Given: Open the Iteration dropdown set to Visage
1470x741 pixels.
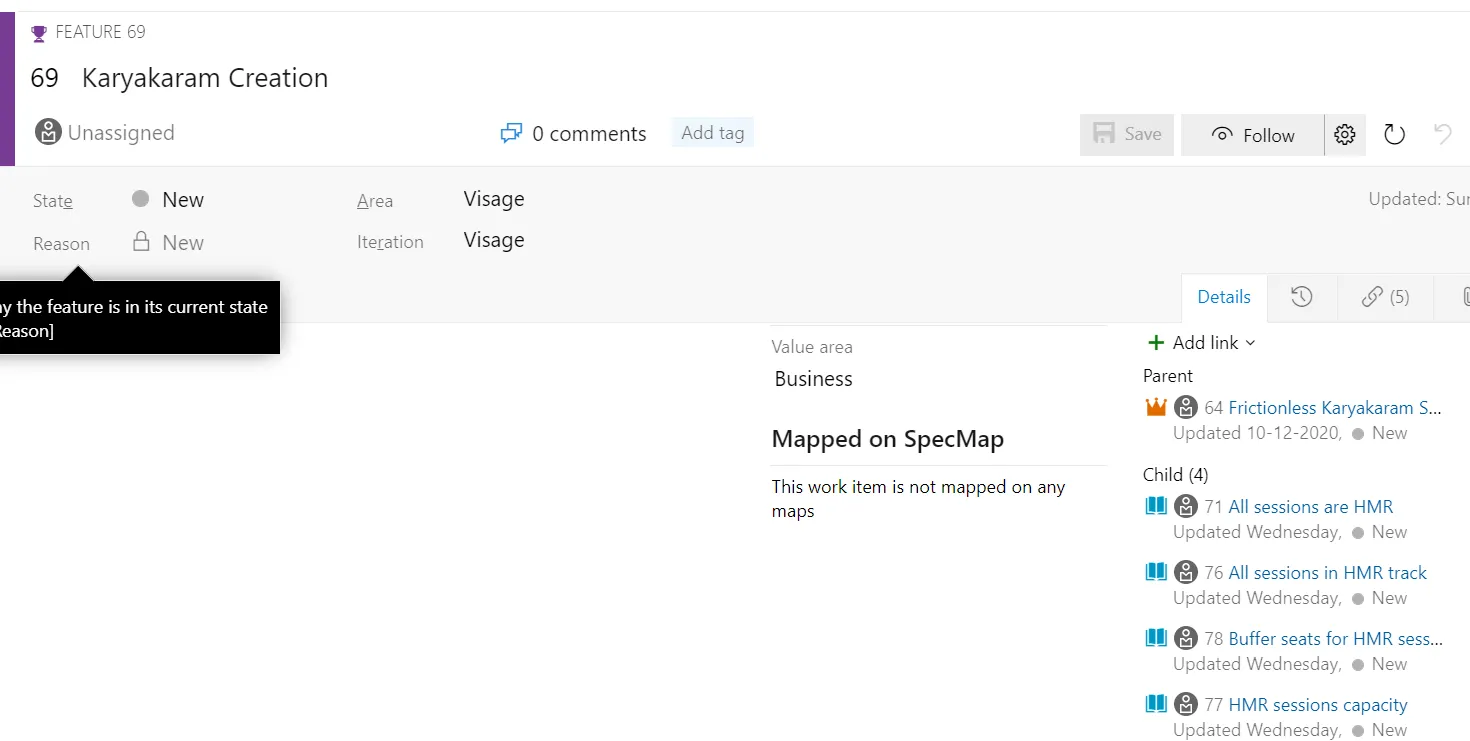Looking at the screenshot, I should click(494, 240).
